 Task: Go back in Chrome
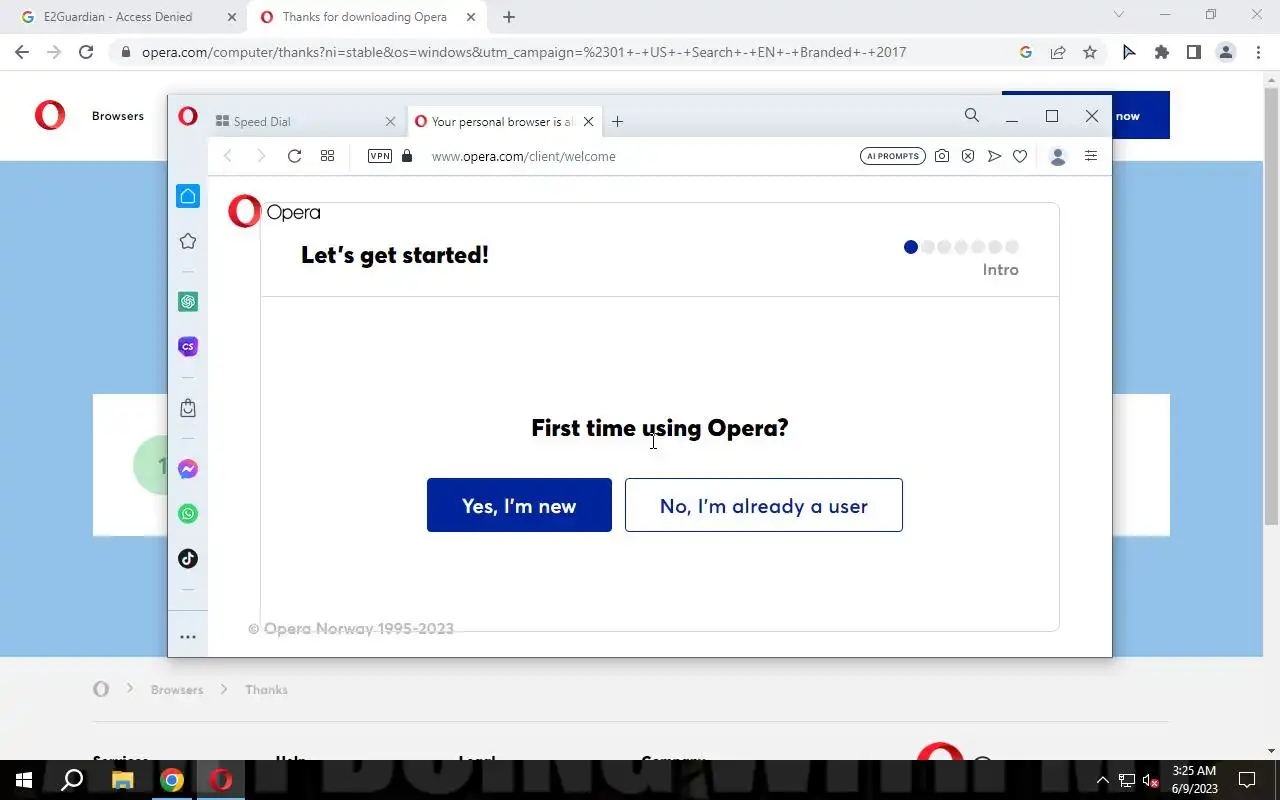click(x=22, y=52)
